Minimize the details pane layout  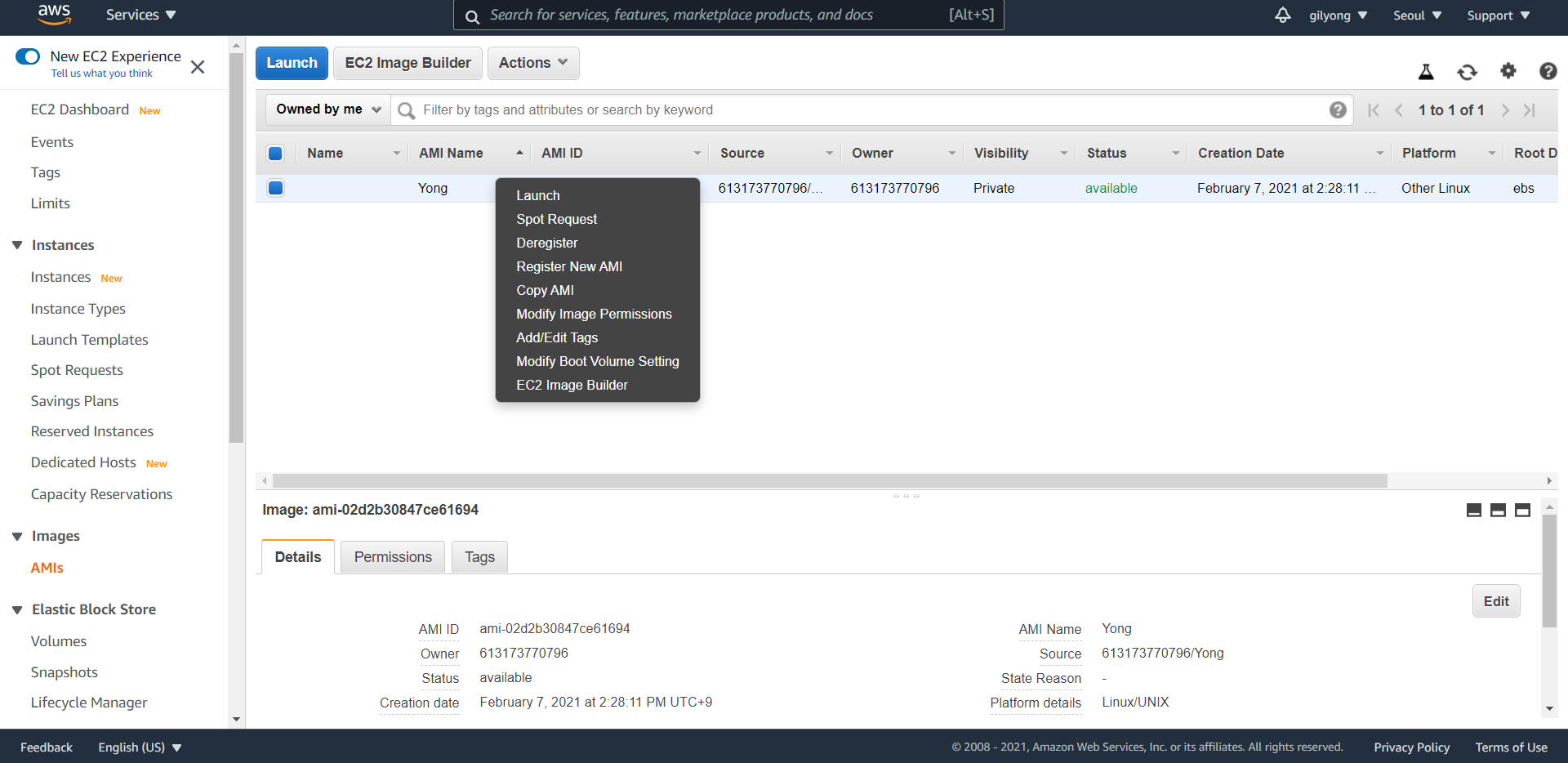click(x=1473, y=510)
